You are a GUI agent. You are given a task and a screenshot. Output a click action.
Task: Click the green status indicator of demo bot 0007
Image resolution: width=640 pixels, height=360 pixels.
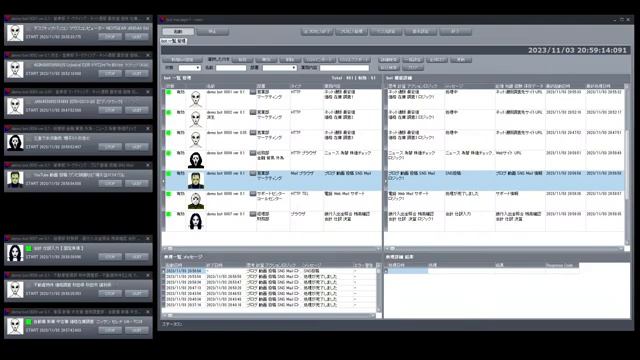tap(169, 214)
